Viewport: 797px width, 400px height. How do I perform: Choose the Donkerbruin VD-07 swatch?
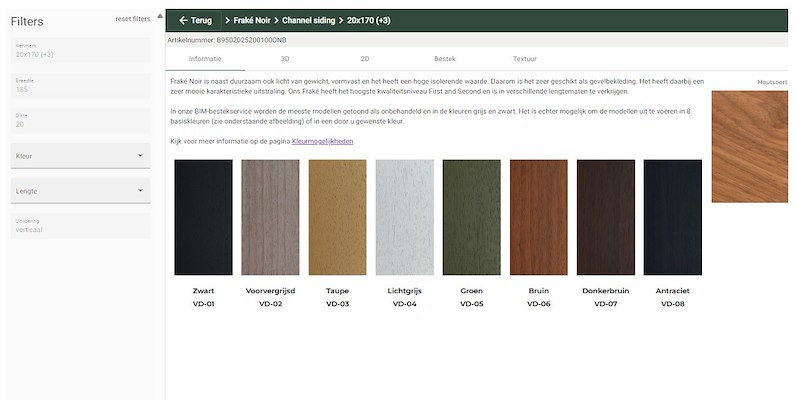point(605,217)
